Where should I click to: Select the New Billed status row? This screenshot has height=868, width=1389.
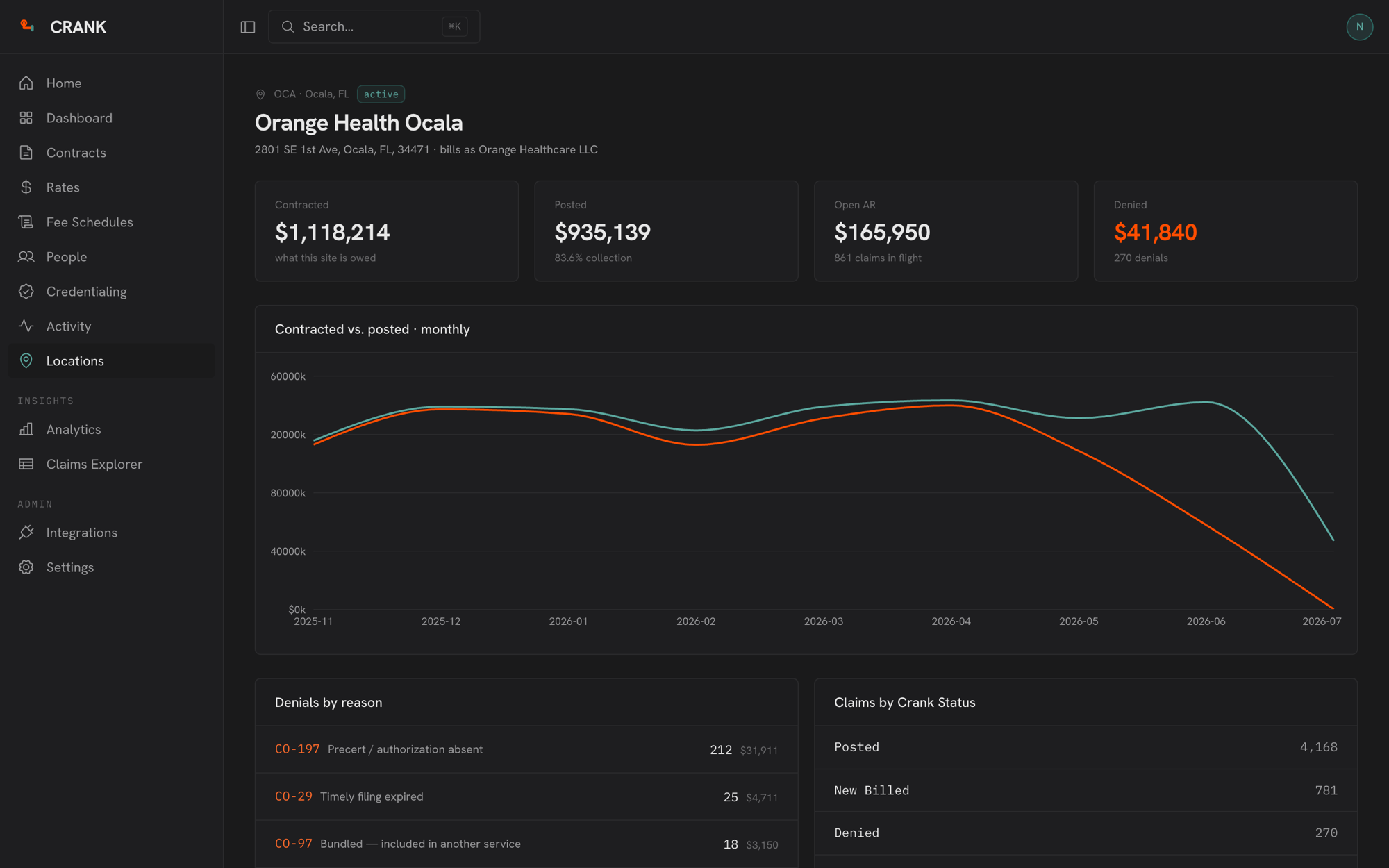pyautogui.click(x=1086, y=790)
